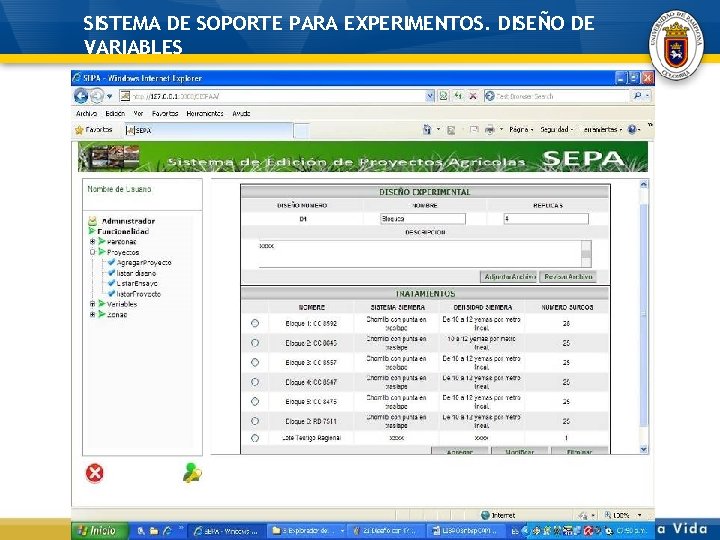Stop loading with the red X icon
This screenshot has width=720, height=540.
472,96
